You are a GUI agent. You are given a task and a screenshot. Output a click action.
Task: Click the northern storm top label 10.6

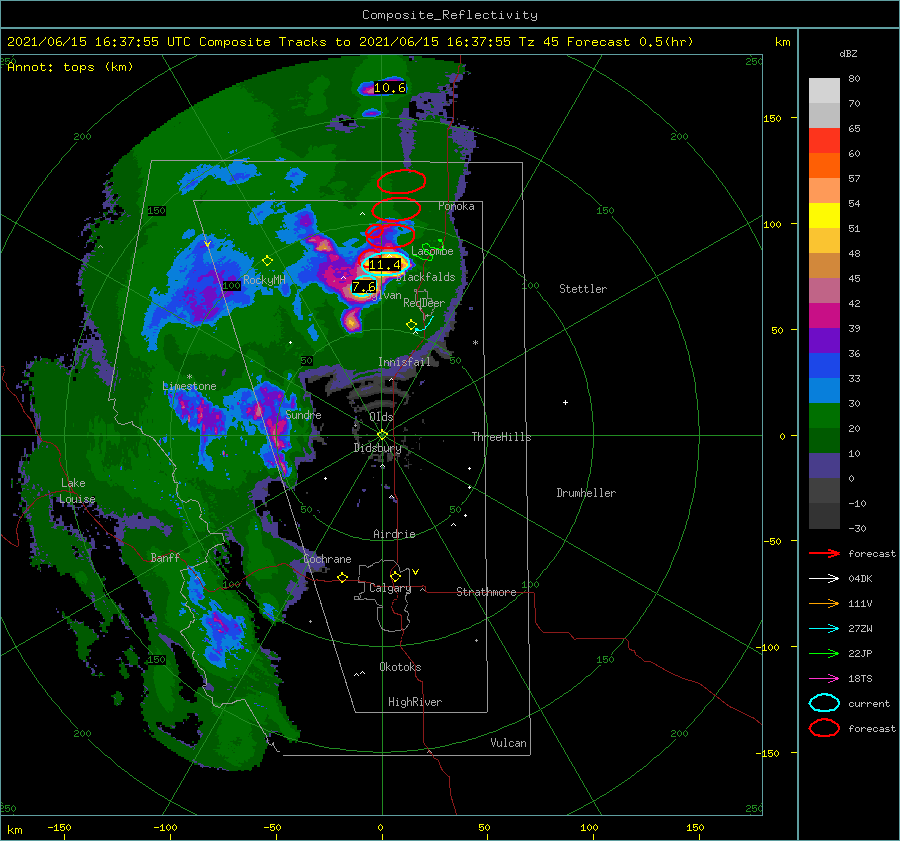[x=389, y=88]
